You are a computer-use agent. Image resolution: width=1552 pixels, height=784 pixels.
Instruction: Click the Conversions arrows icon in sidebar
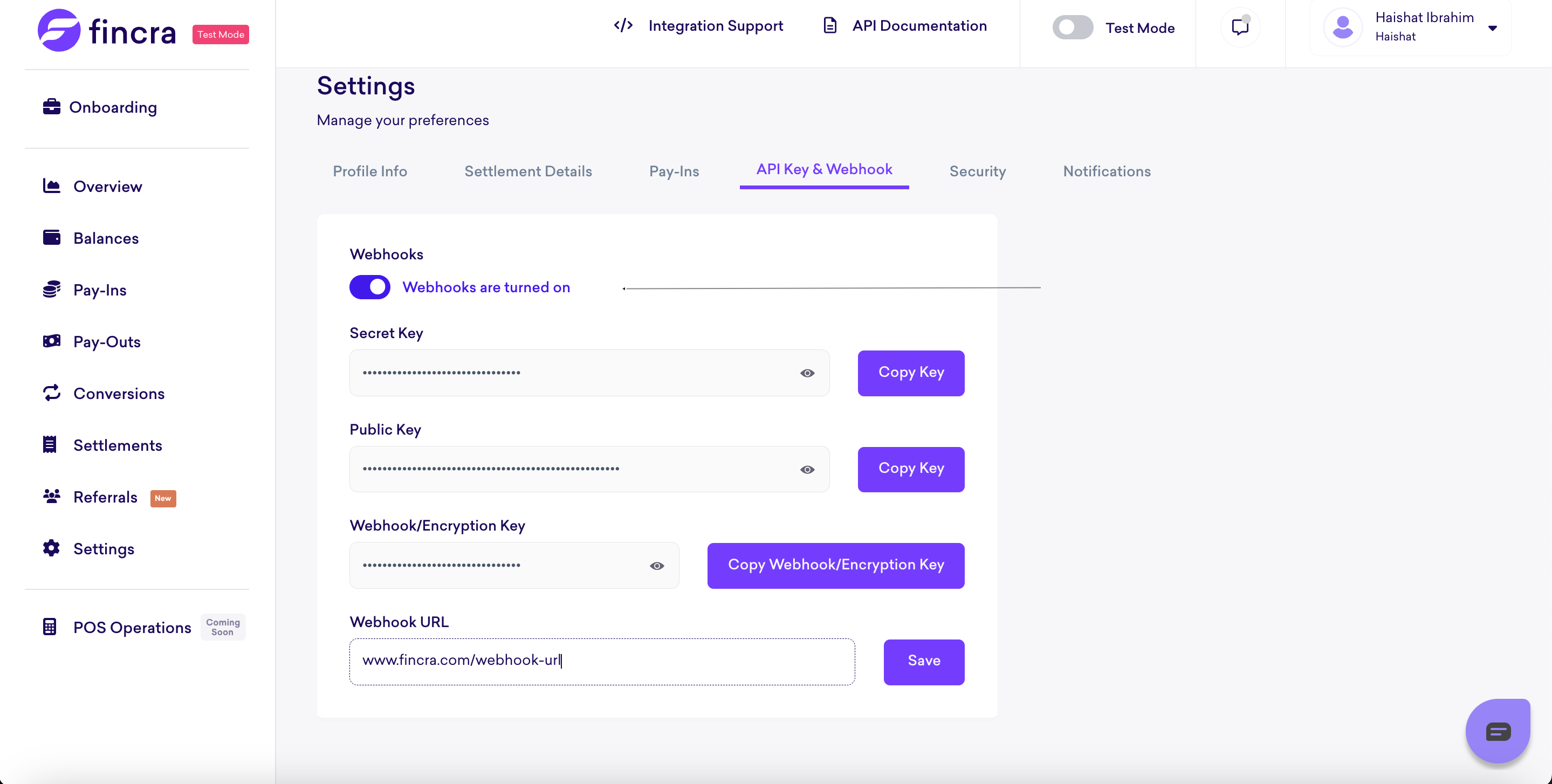coord(52,393)
